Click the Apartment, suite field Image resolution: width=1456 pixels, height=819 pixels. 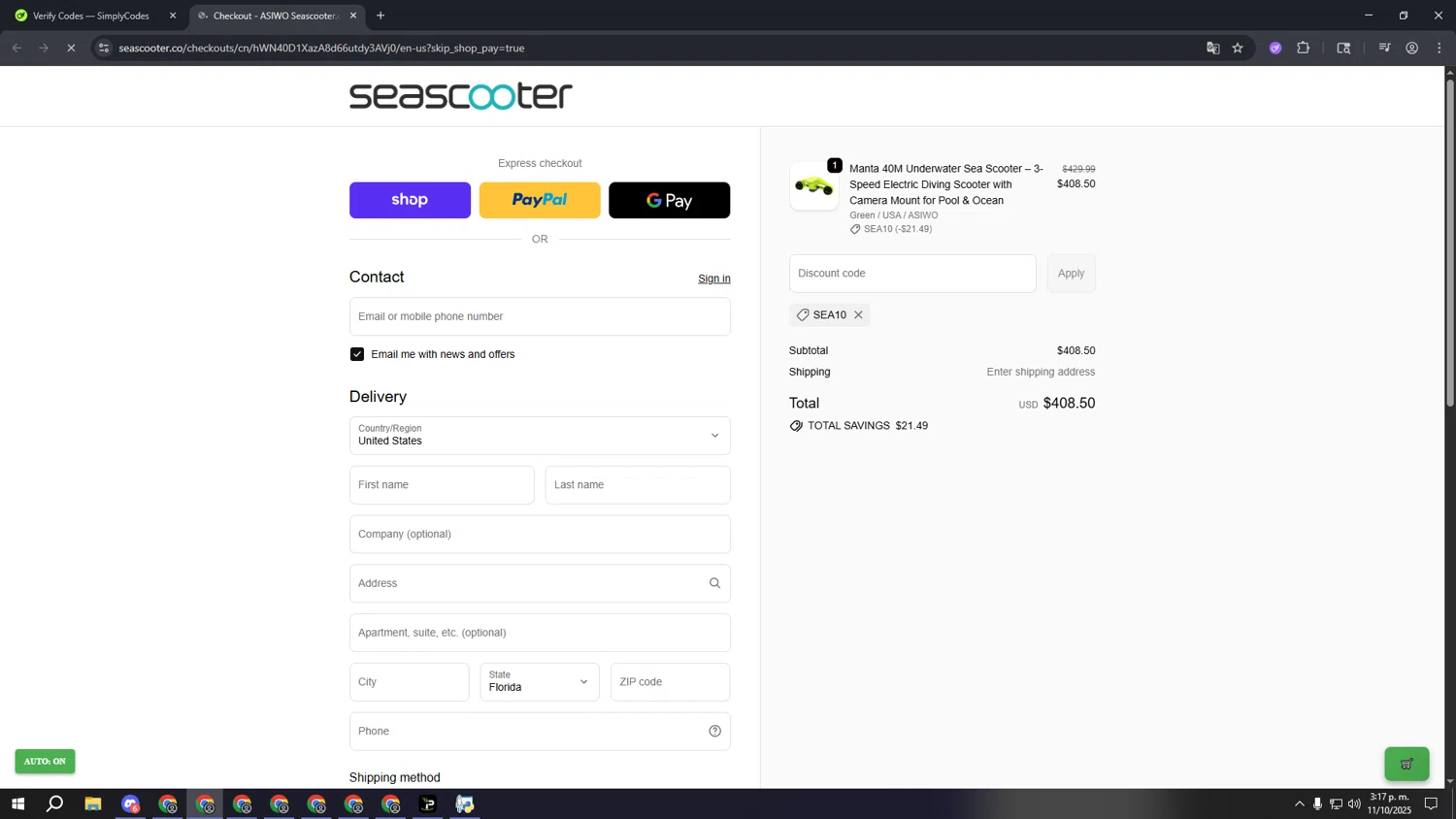coord(540,633)
